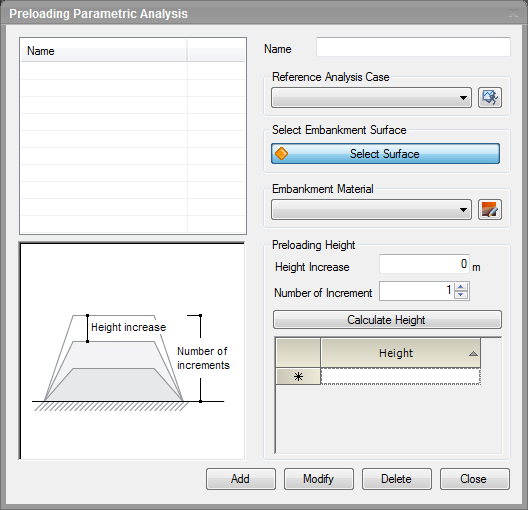
Task: Expand the Embankment Material dropdown
Action: tap(371, 209)
